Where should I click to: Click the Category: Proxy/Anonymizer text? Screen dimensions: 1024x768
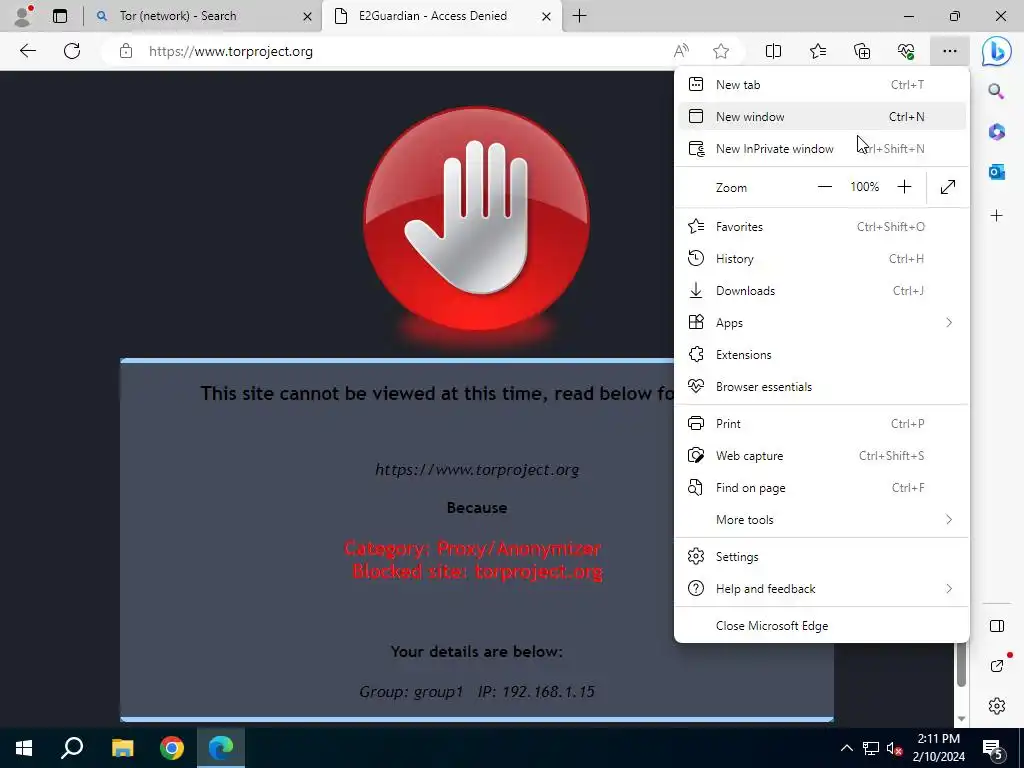pos(472,549)
